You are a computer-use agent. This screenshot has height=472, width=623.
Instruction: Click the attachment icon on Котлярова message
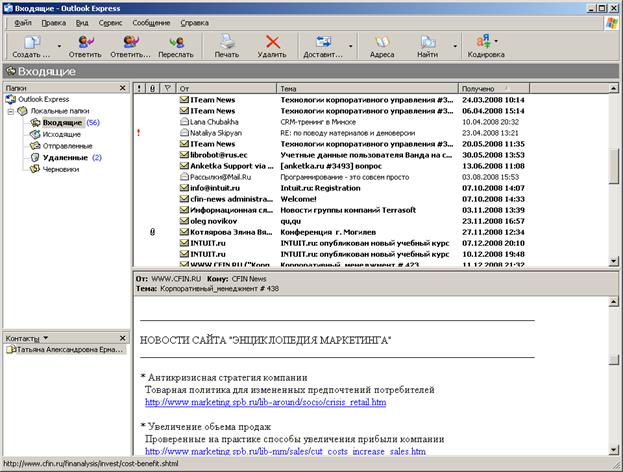point(152,232)
